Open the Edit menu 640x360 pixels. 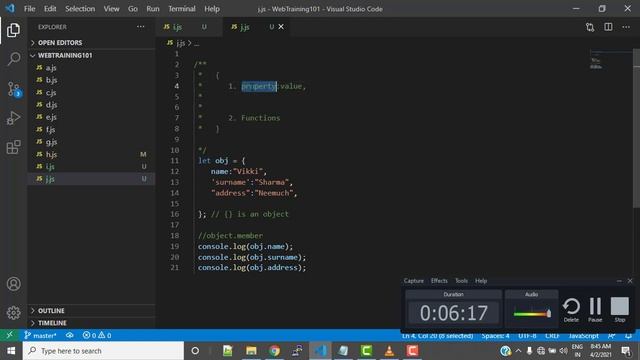pos(50,9)
